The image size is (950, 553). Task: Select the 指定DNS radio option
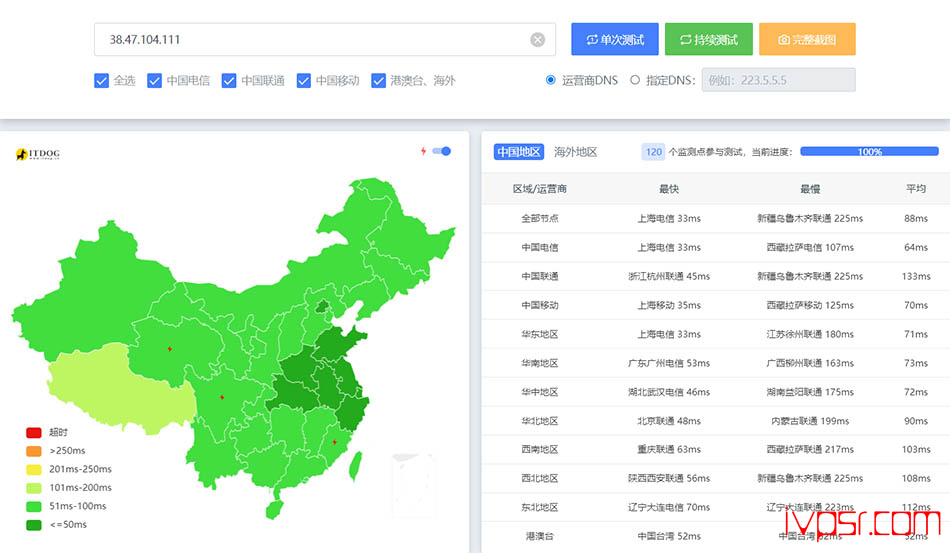(635, 80)
